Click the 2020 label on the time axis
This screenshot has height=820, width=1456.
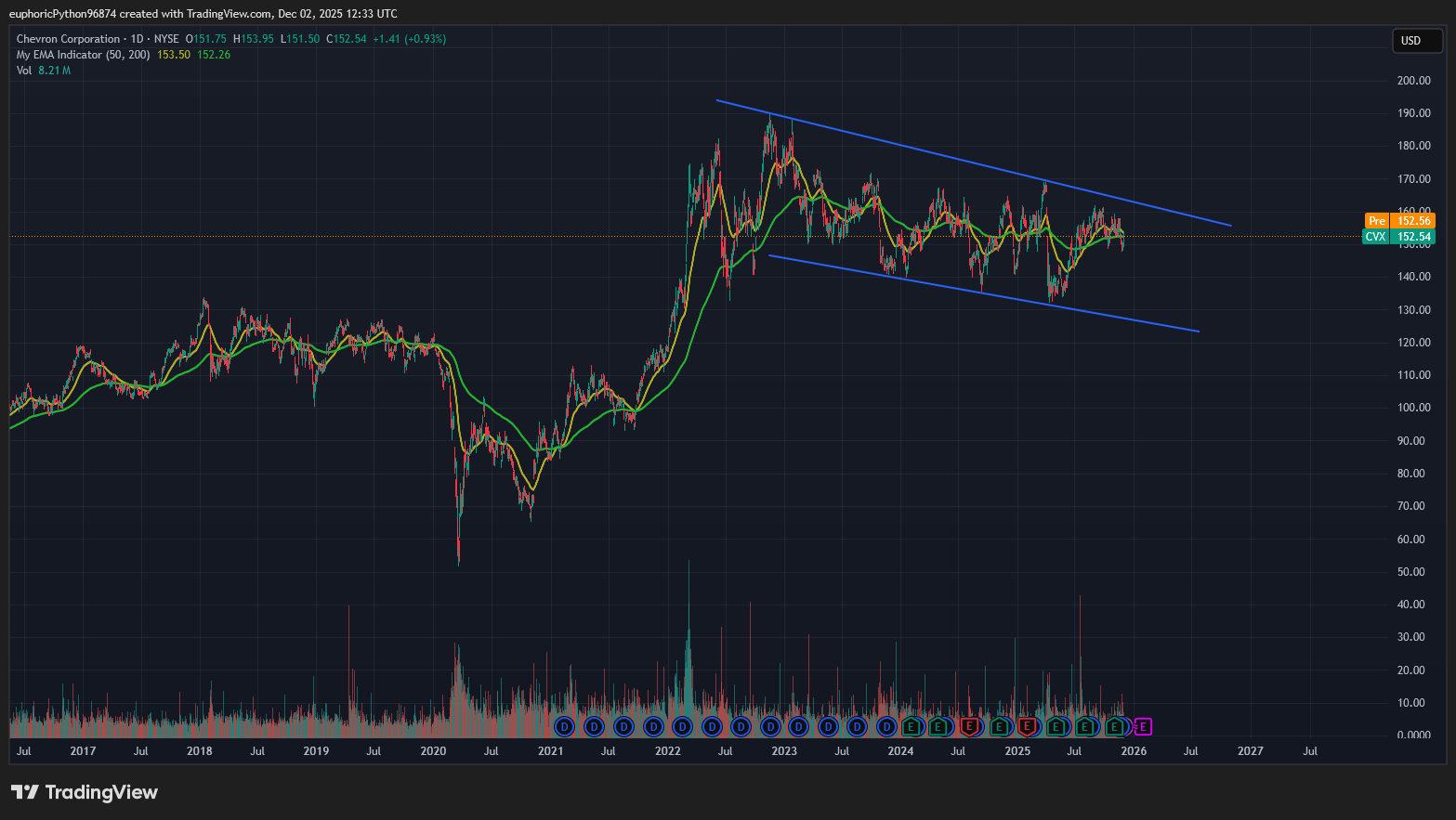click(433, 751)
